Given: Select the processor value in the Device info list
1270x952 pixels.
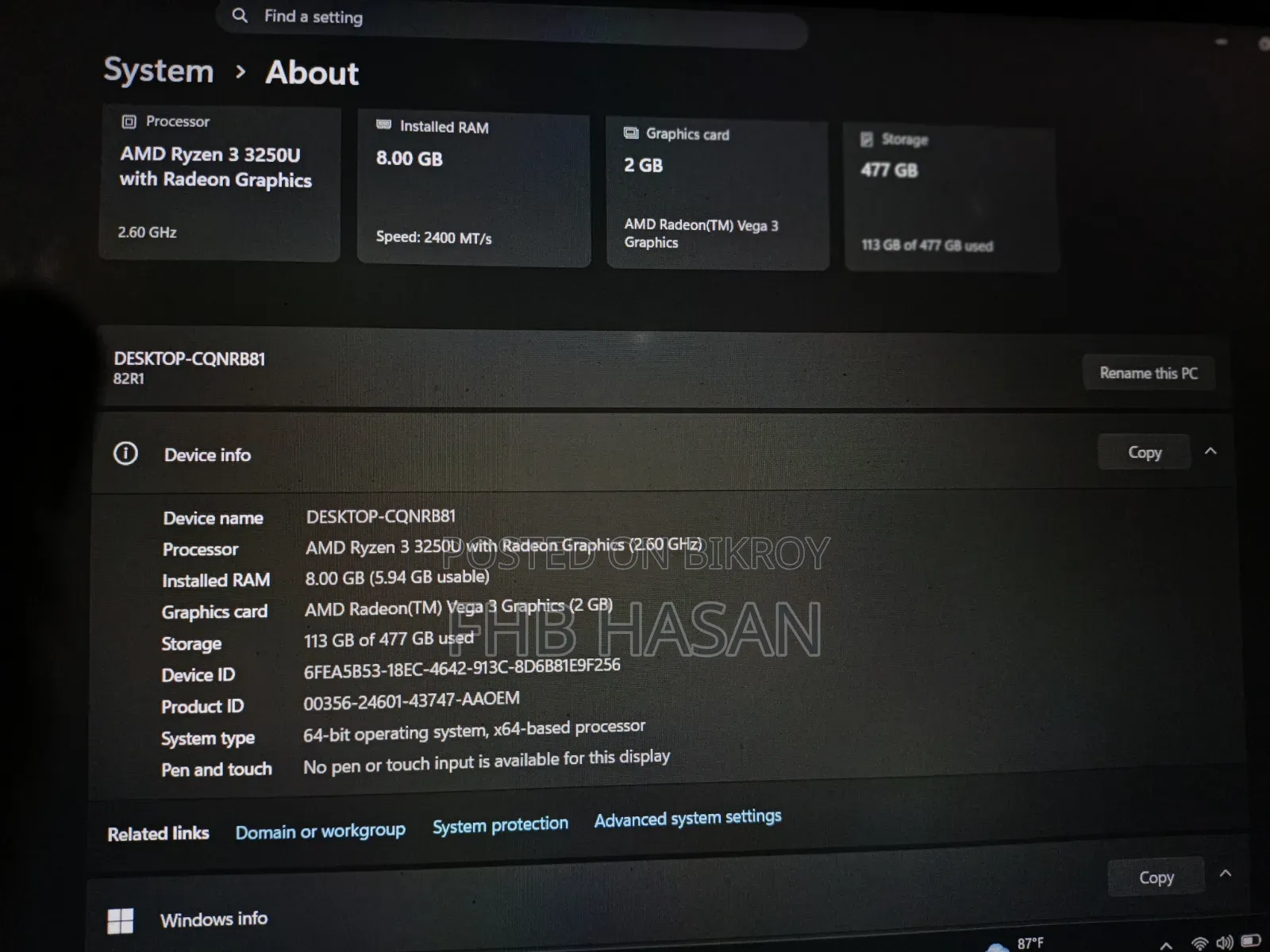Looking at the screenshot, I should click(x=504, y=546).
